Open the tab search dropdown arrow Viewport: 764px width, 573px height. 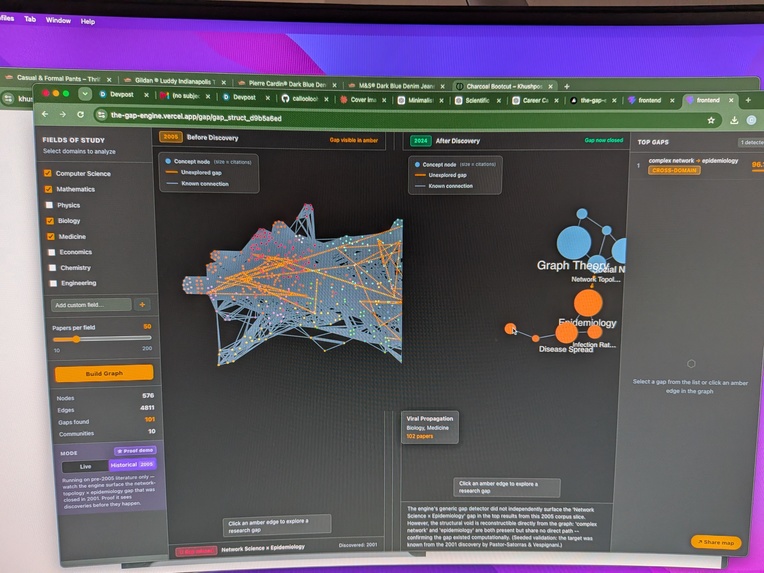point(85,94)
